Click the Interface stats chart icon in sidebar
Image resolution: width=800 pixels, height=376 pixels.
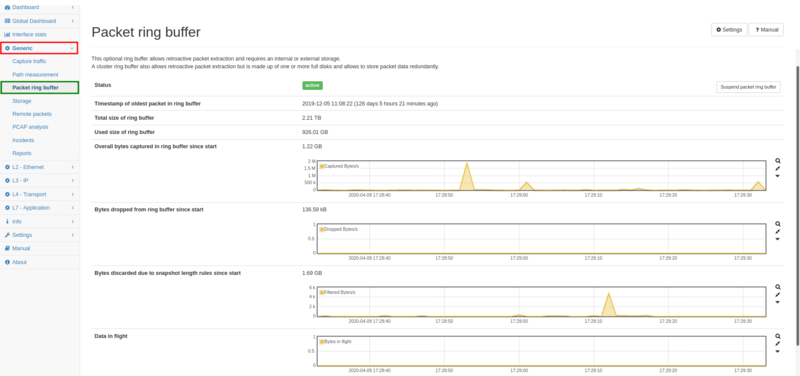(x=7, y=34)
